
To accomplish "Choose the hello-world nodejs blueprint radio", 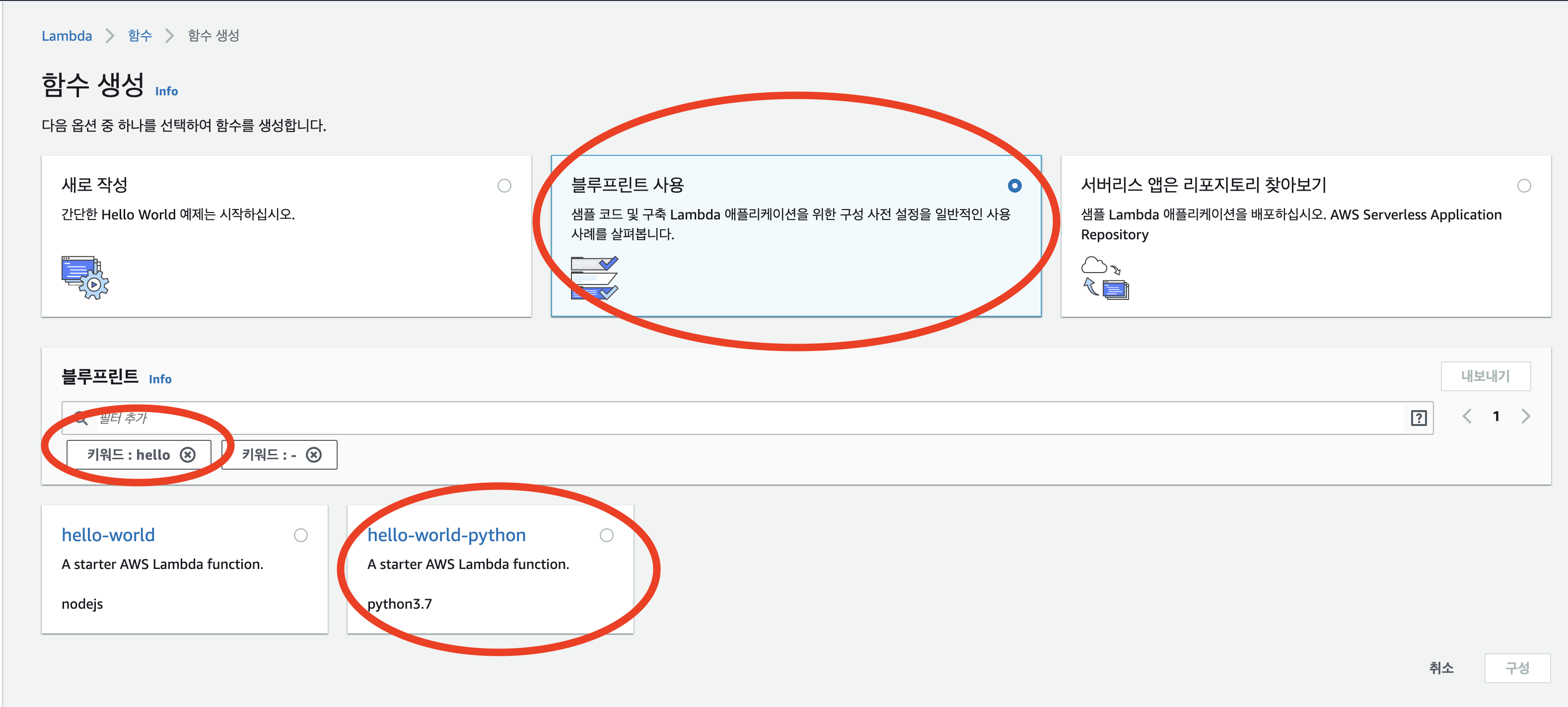I will click(x=301, y=535).
